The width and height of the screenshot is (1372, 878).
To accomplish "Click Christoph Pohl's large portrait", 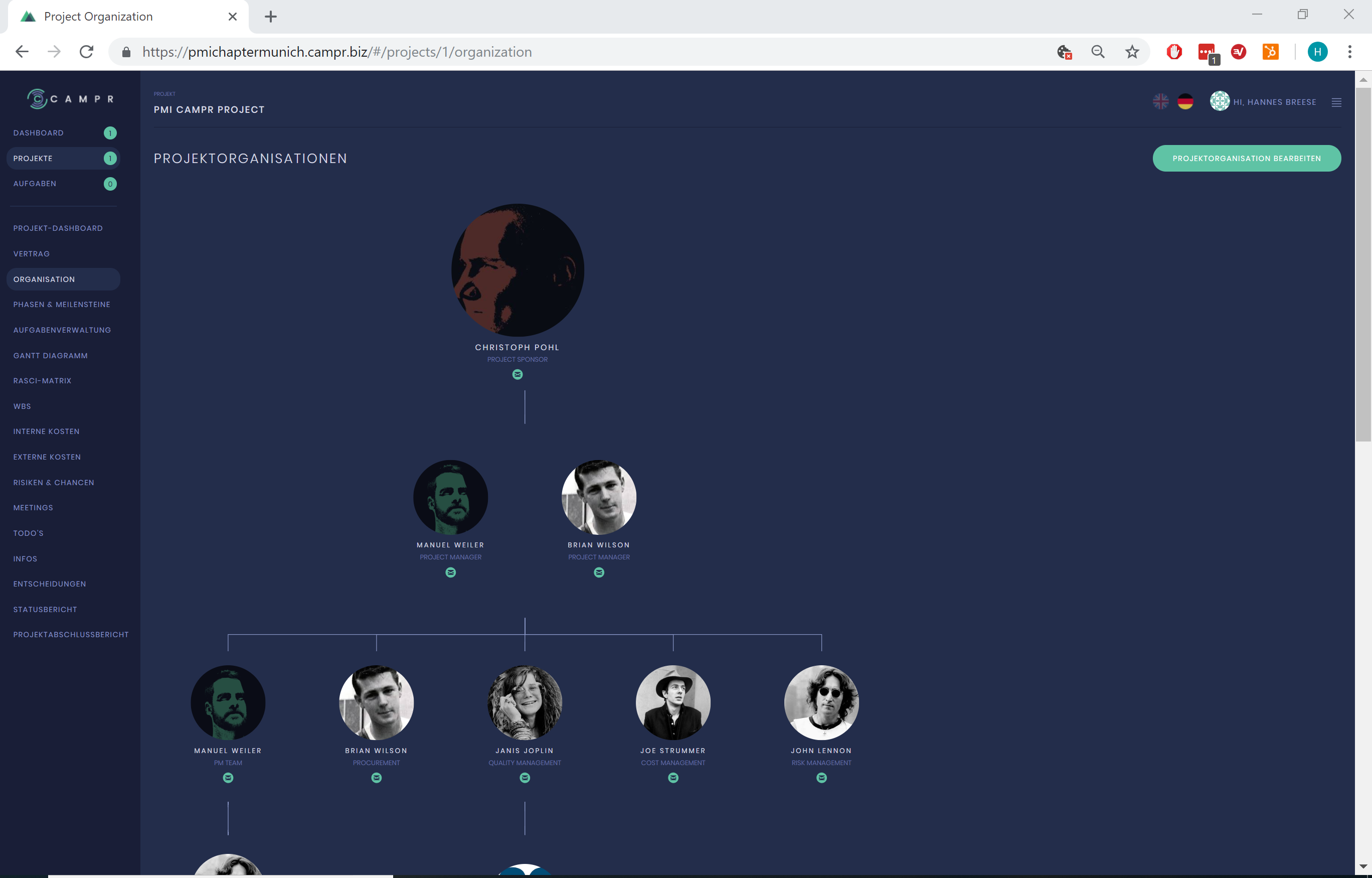I will [518, 270].
